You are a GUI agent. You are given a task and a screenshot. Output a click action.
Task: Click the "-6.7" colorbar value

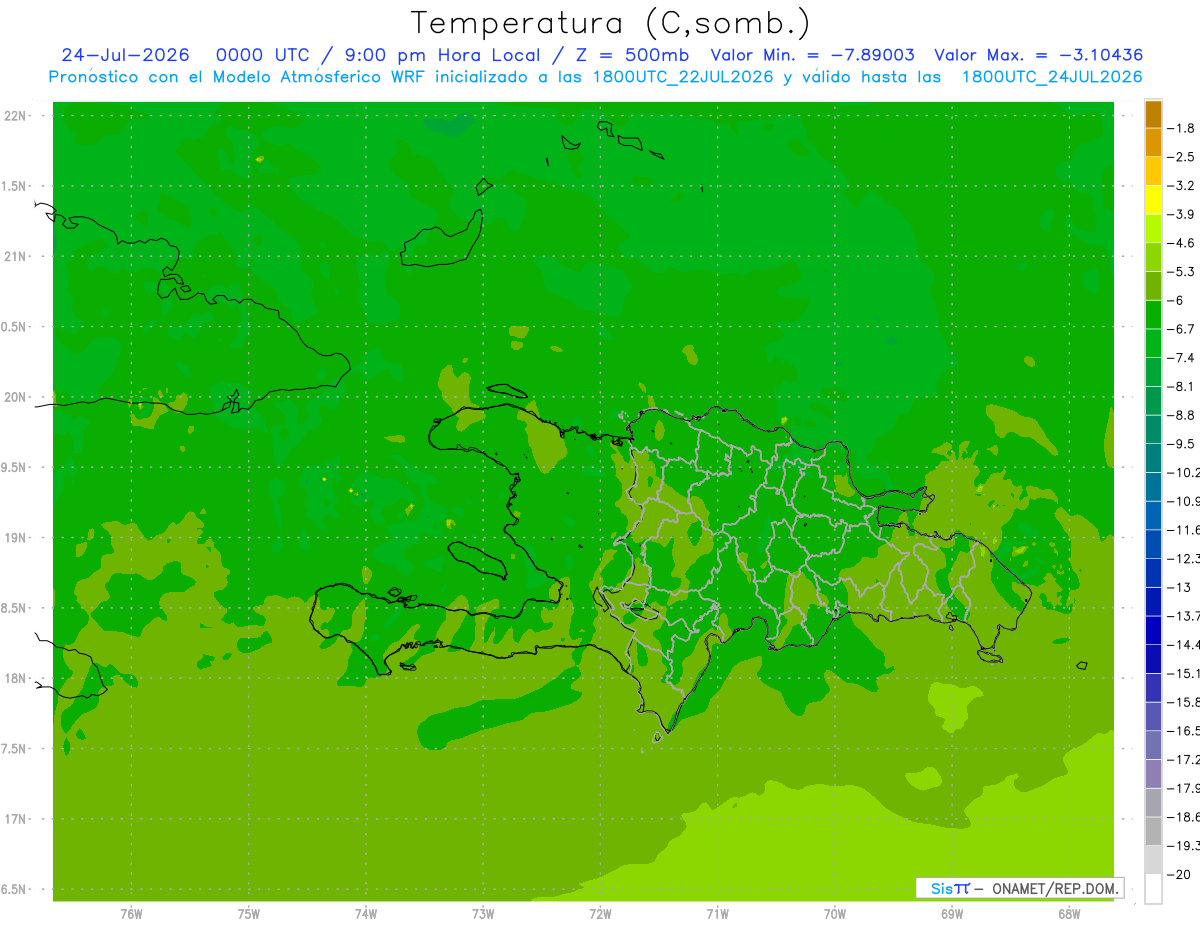tap(1181, 329)
